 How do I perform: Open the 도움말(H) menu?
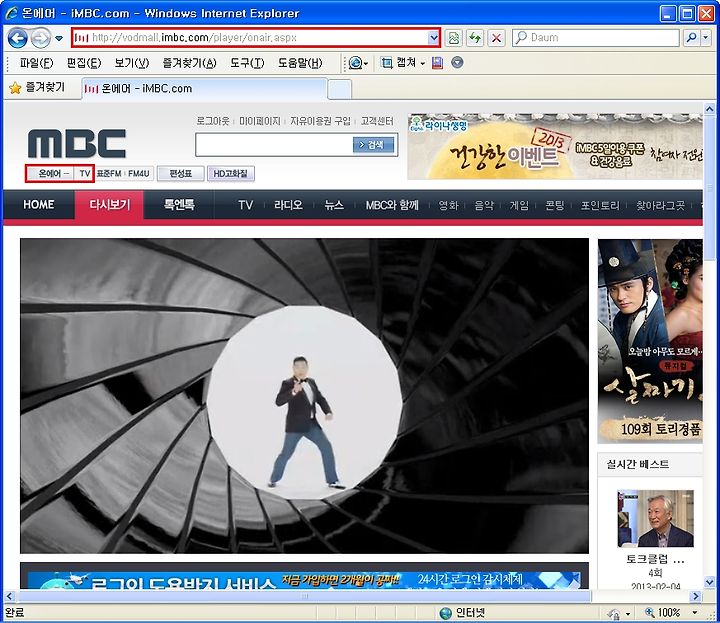click(300, 63)
